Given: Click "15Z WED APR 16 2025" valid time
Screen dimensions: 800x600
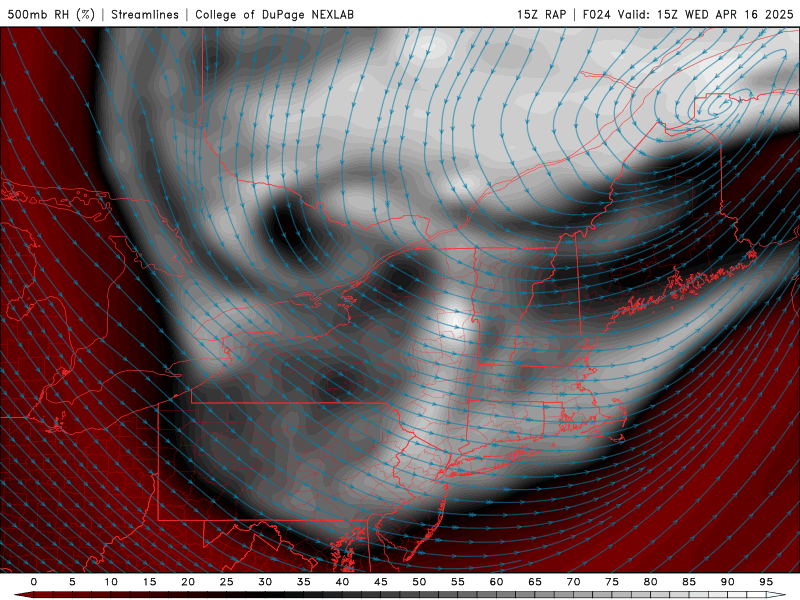Looking at the screenshot, I should tap(726, 14).
